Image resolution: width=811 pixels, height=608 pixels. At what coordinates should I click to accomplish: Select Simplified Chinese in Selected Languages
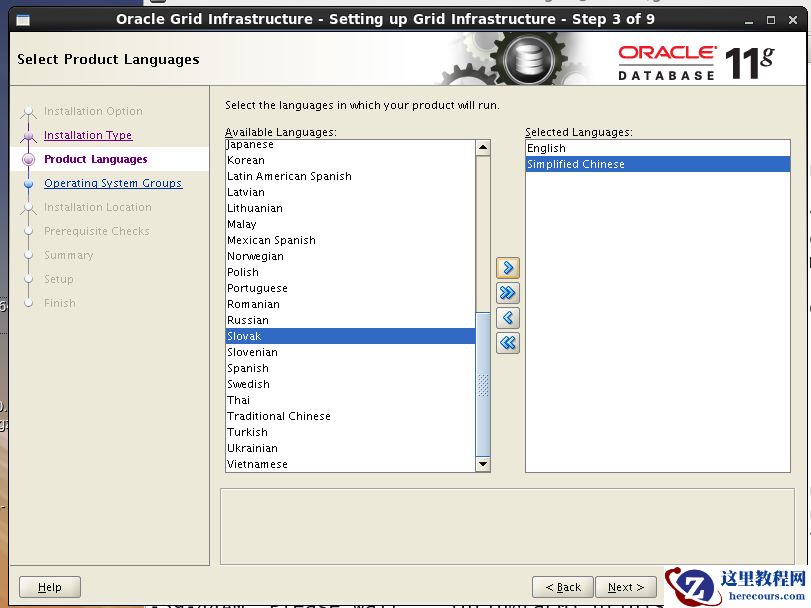(657, 164)
